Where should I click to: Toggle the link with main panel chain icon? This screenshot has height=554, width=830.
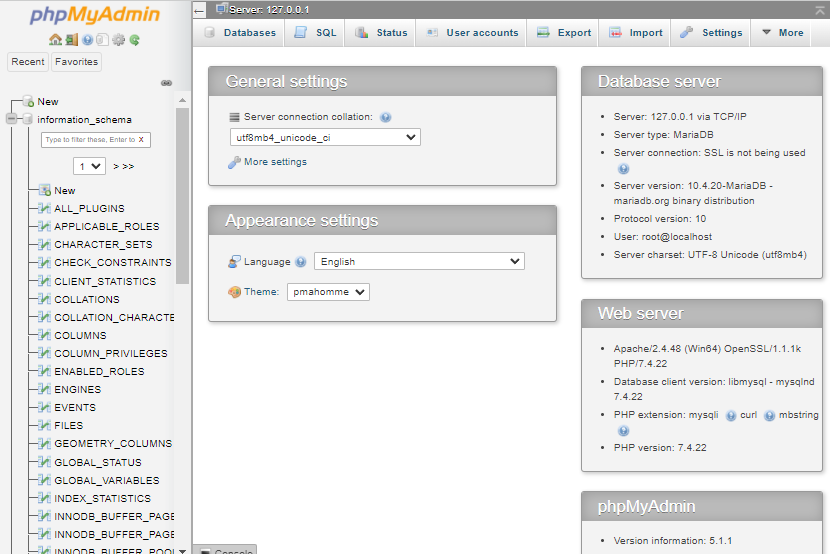pos(166,83)
